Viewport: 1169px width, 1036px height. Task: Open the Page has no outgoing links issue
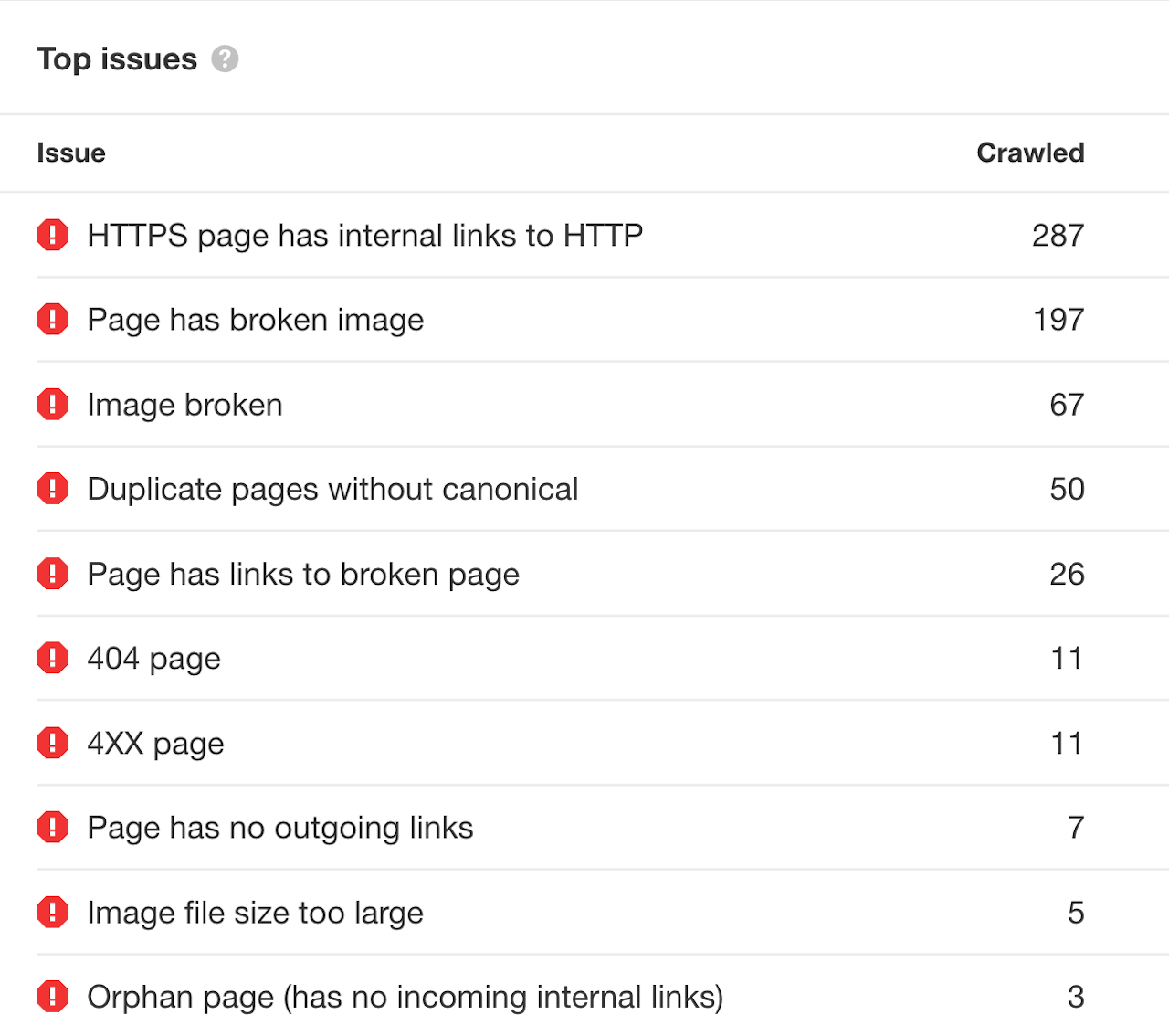click(279, 827)
